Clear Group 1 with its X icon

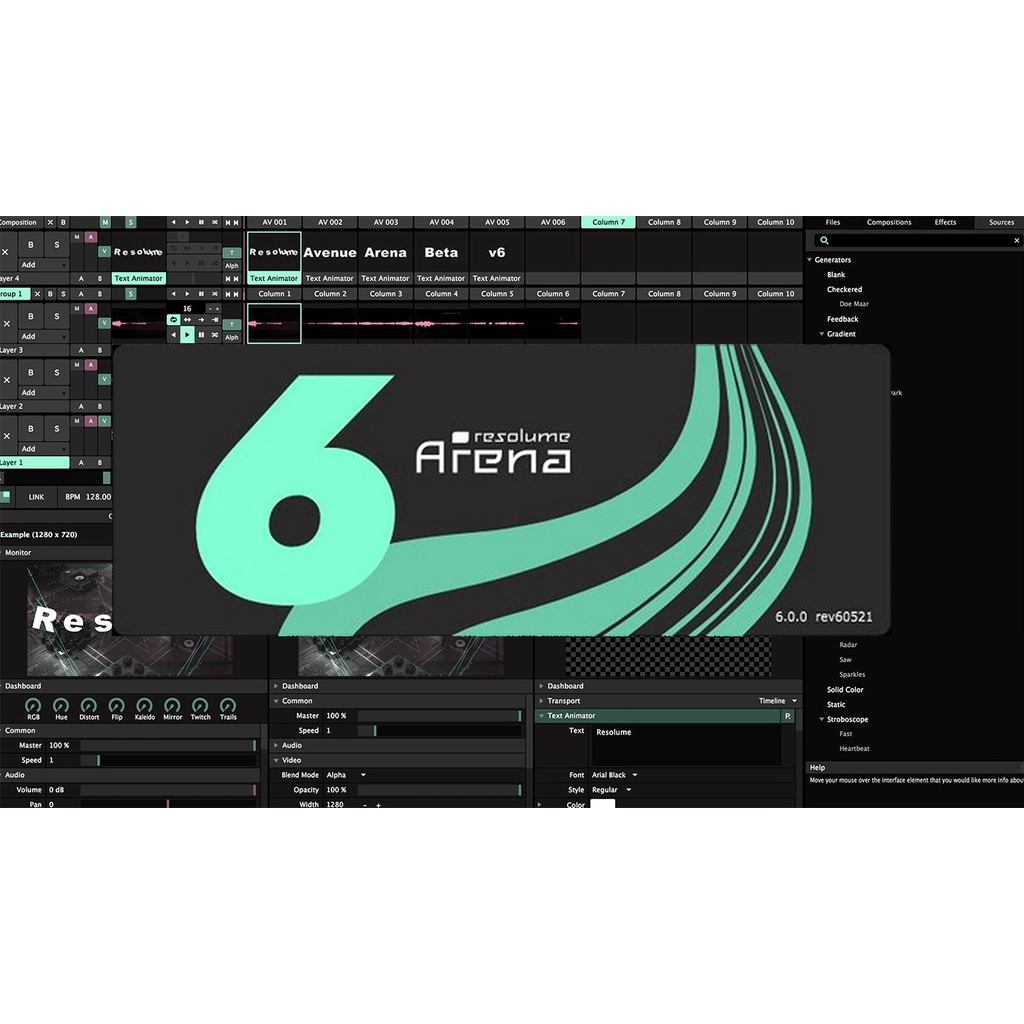pos(37,294)
